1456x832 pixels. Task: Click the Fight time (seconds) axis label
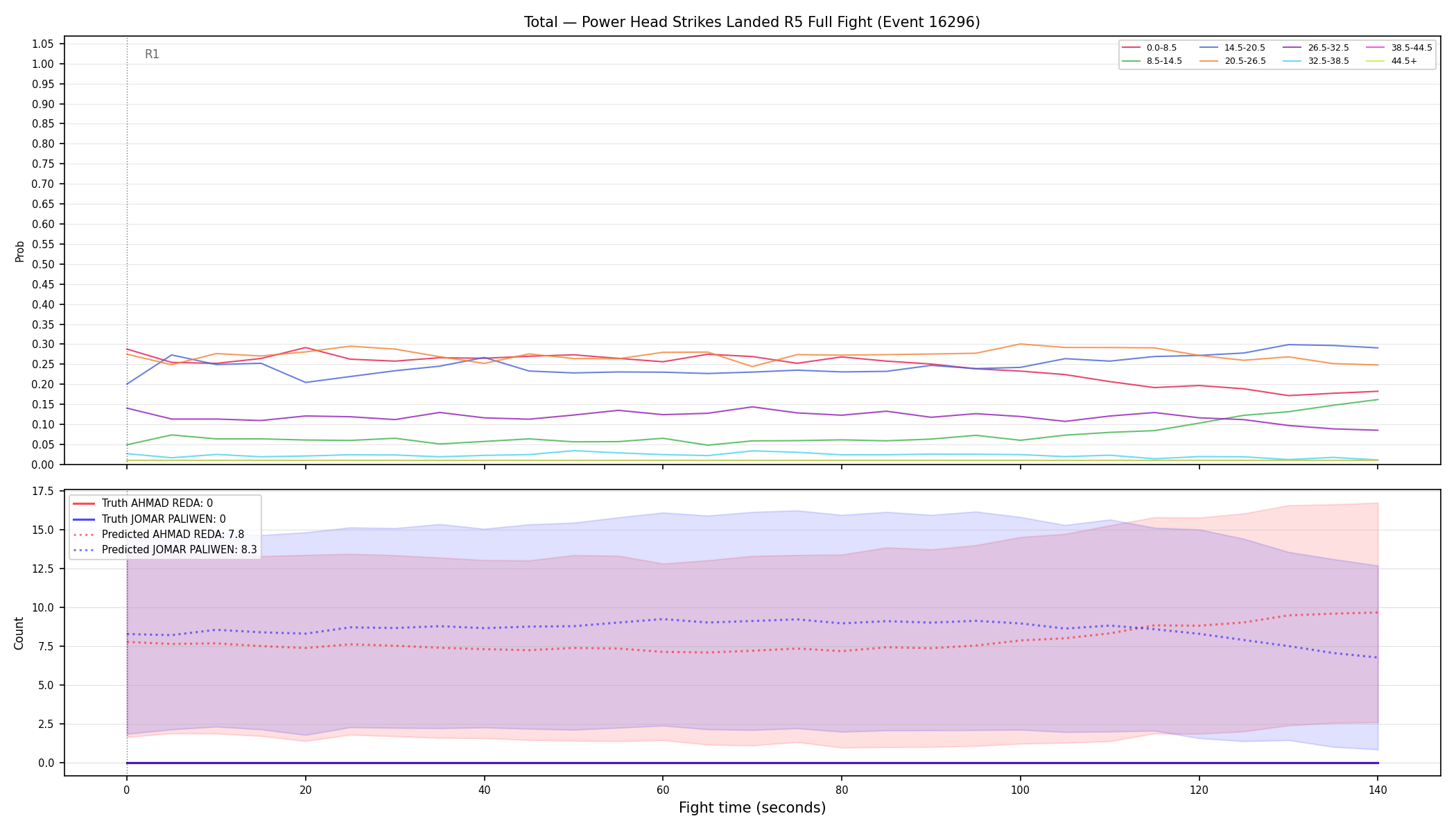(752, 808)
